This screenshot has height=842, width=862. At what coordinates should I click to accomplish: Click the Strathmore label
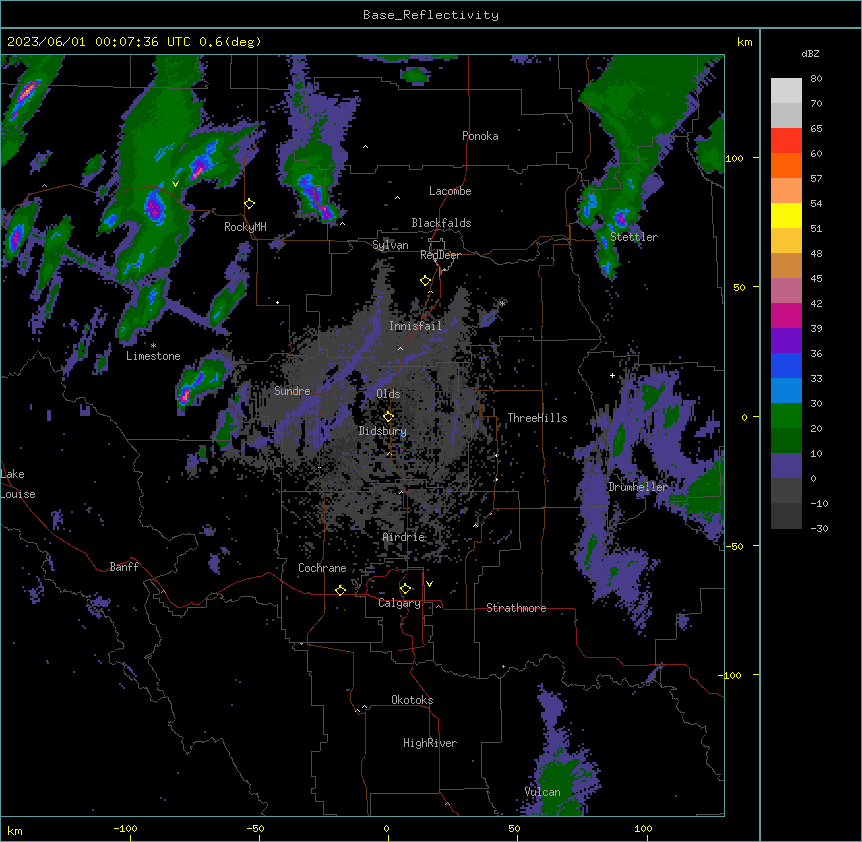pyautogui.click(x=516, y=608)
